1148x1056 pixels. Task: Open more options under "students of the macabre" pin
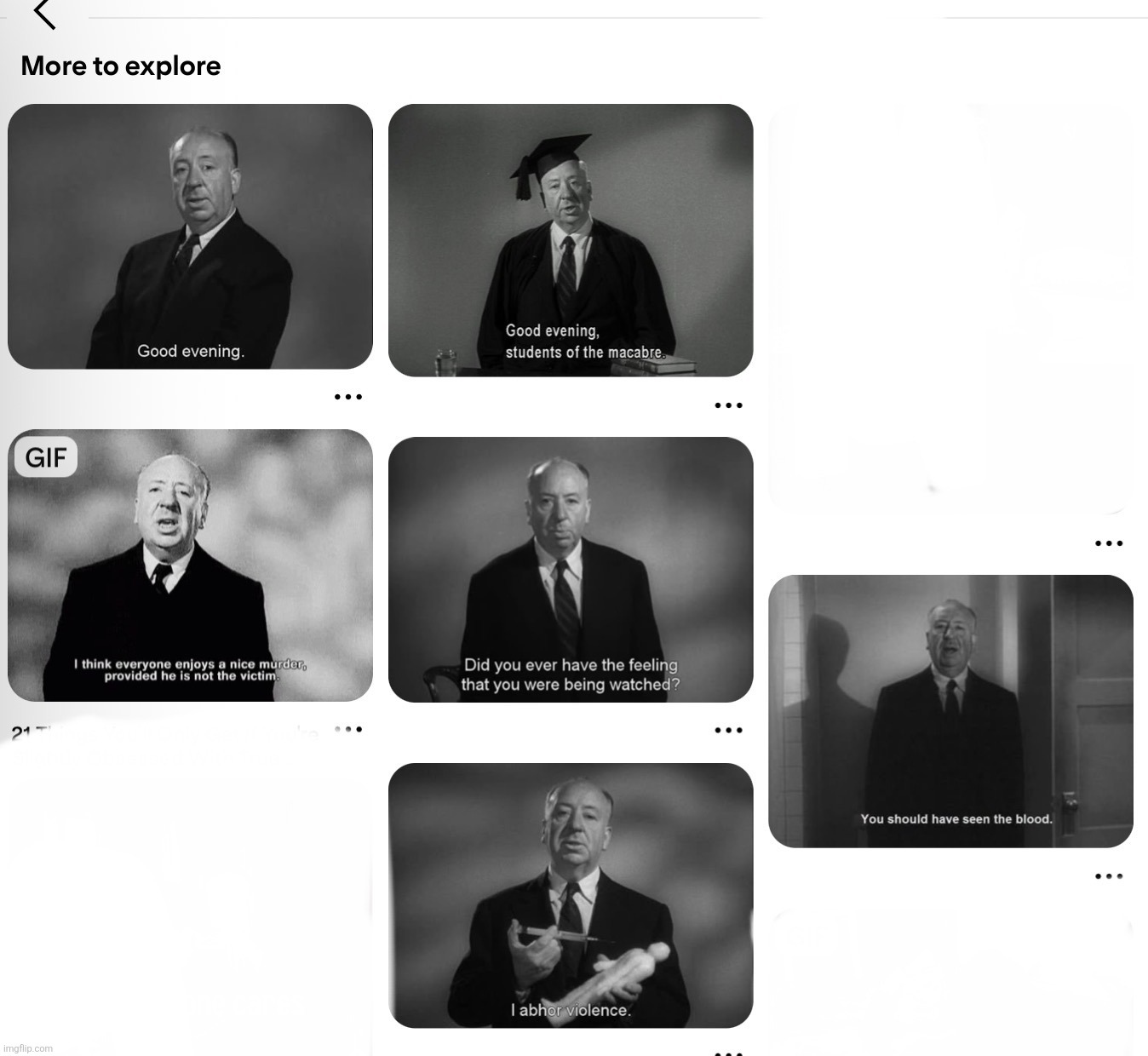tap(729, 405)
